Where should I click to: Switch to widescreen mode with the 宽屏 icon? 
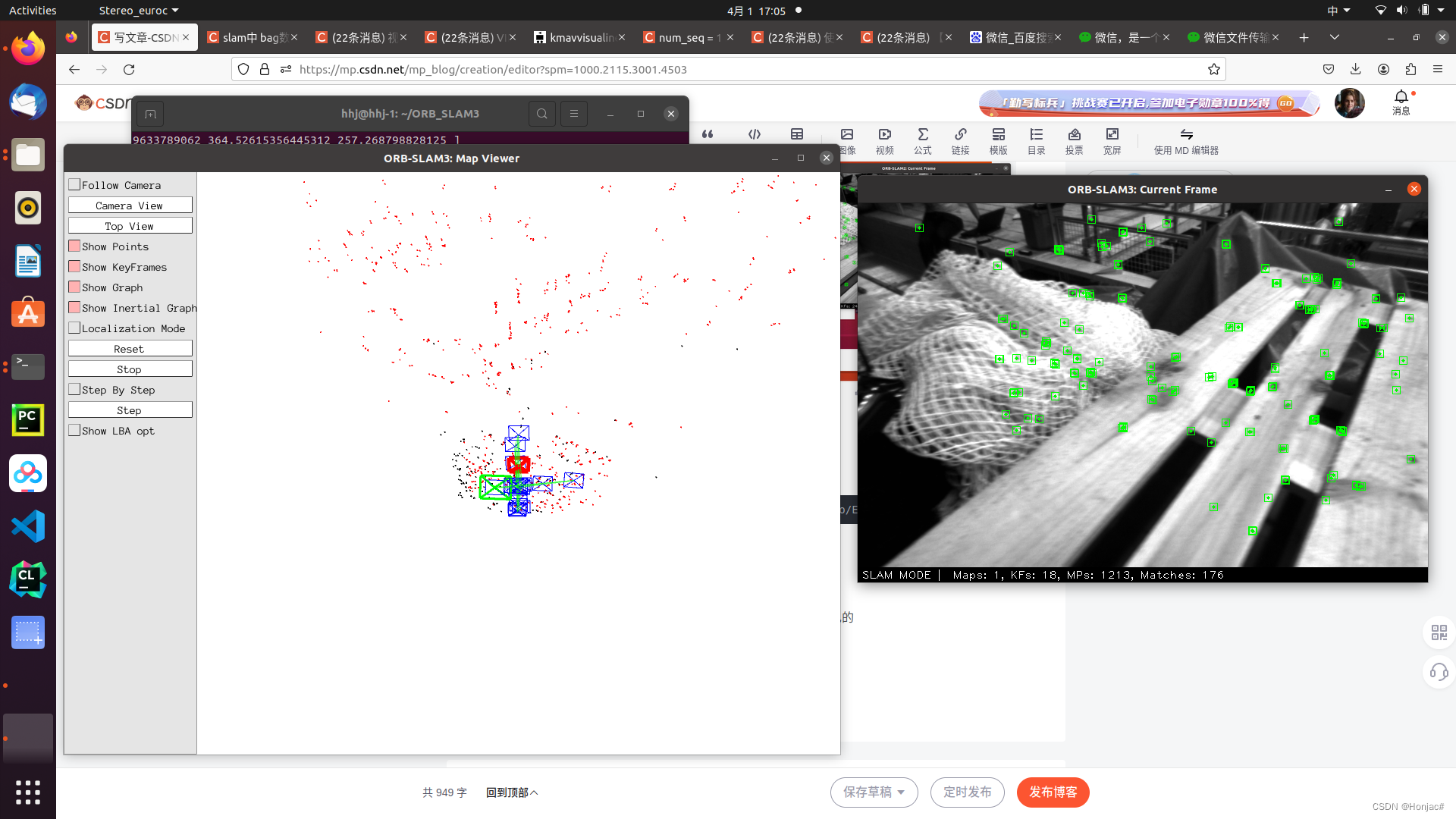pyautogui.click(x=1112, y=141)
